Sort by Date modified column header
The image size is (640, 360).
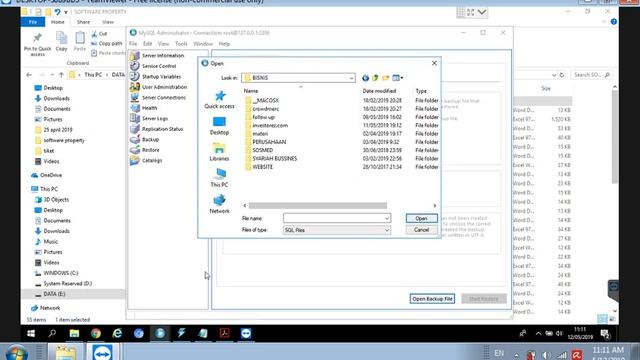click(x=379, y=91)
